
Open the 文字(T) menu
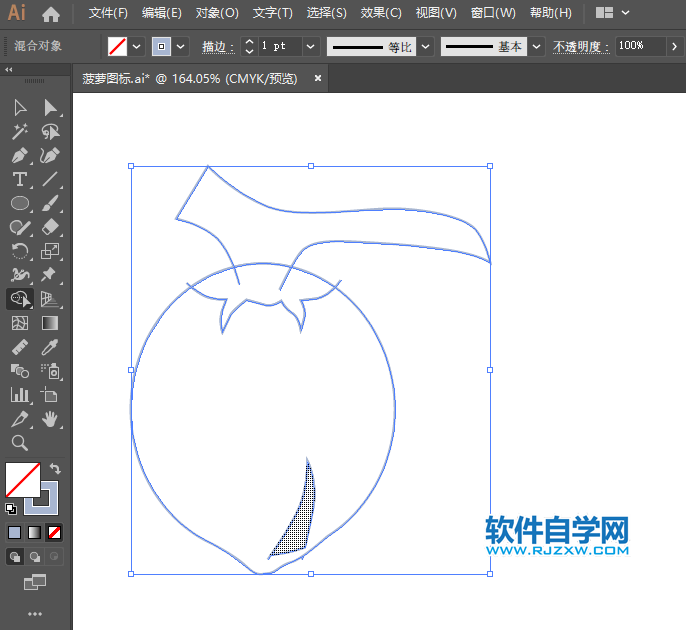pyautogui.click(x=273, y=13)
